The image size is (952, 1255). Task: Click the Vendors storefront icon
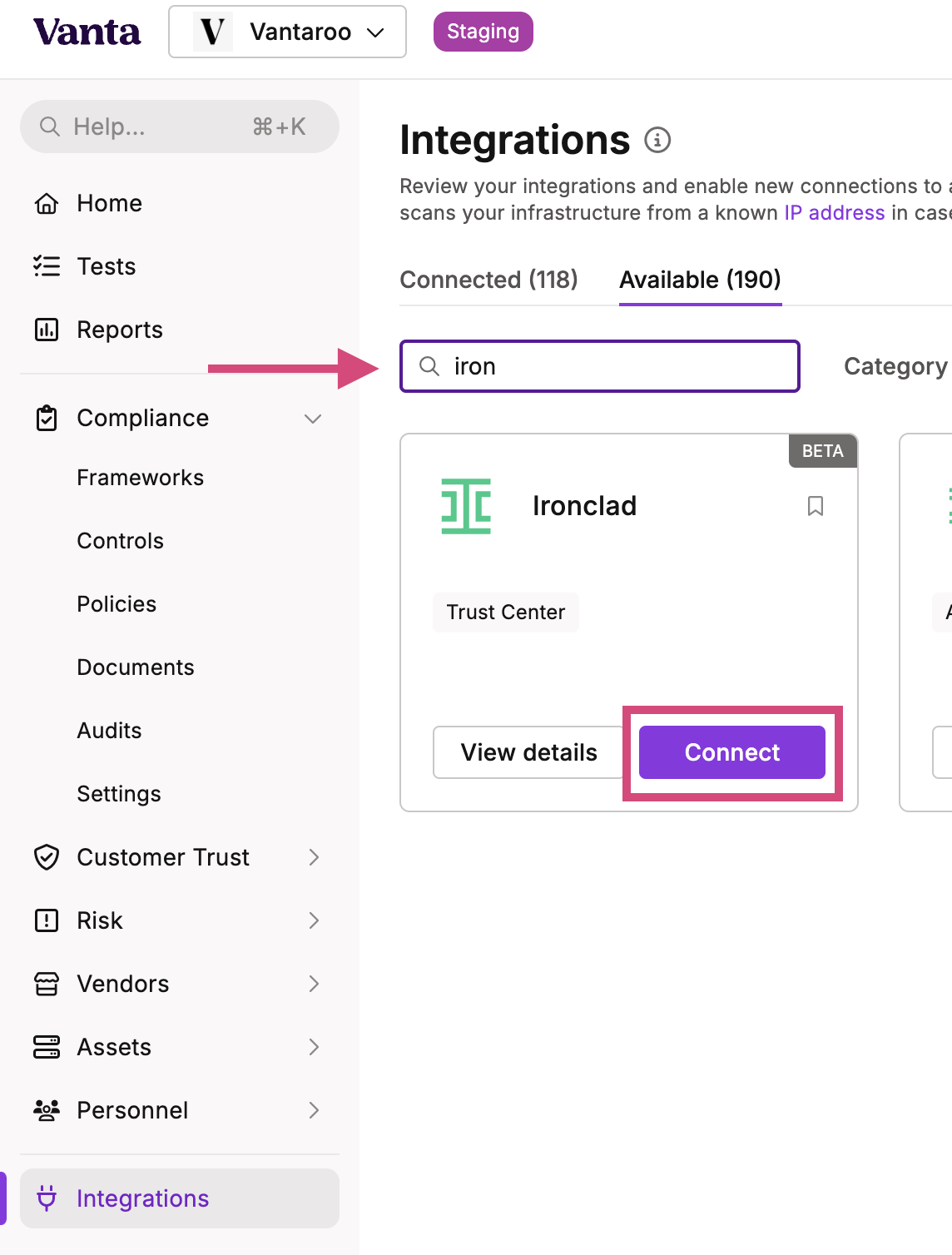click(x=47, y=984)
